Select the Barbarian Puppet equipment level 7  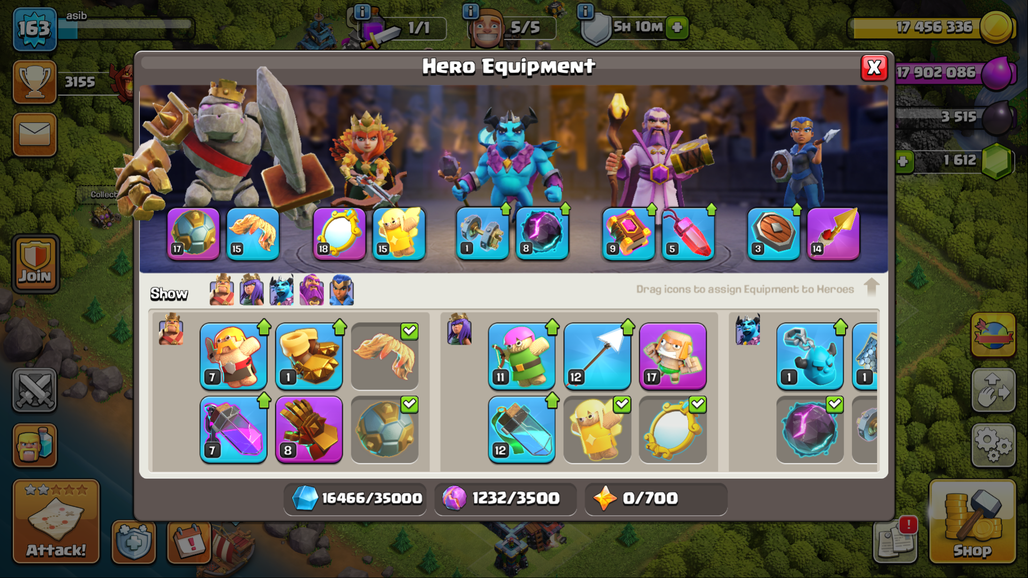pyautogui.click(x=233, y=356)
